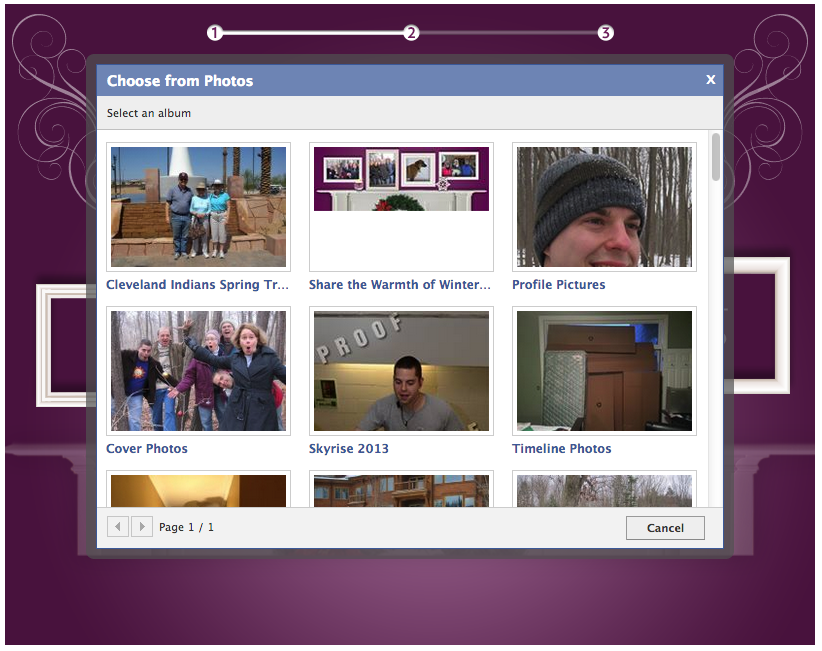Select step 2 in the progress indicator
The height and width of the screenshot is (651, 822).
pyautogui.click(x=411, y=33)
